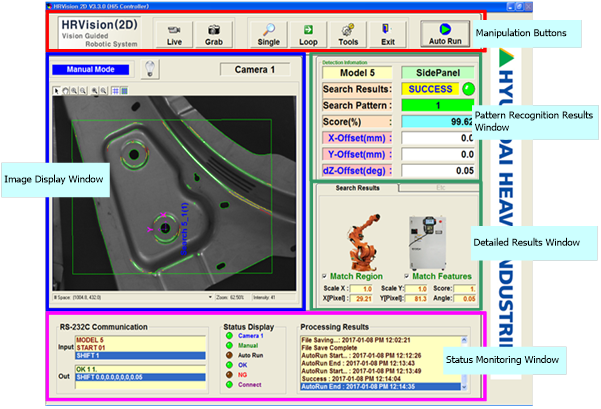601x409 pixels.
Task: Click the green SUCCESS indicator lamp
Action: 468,89
